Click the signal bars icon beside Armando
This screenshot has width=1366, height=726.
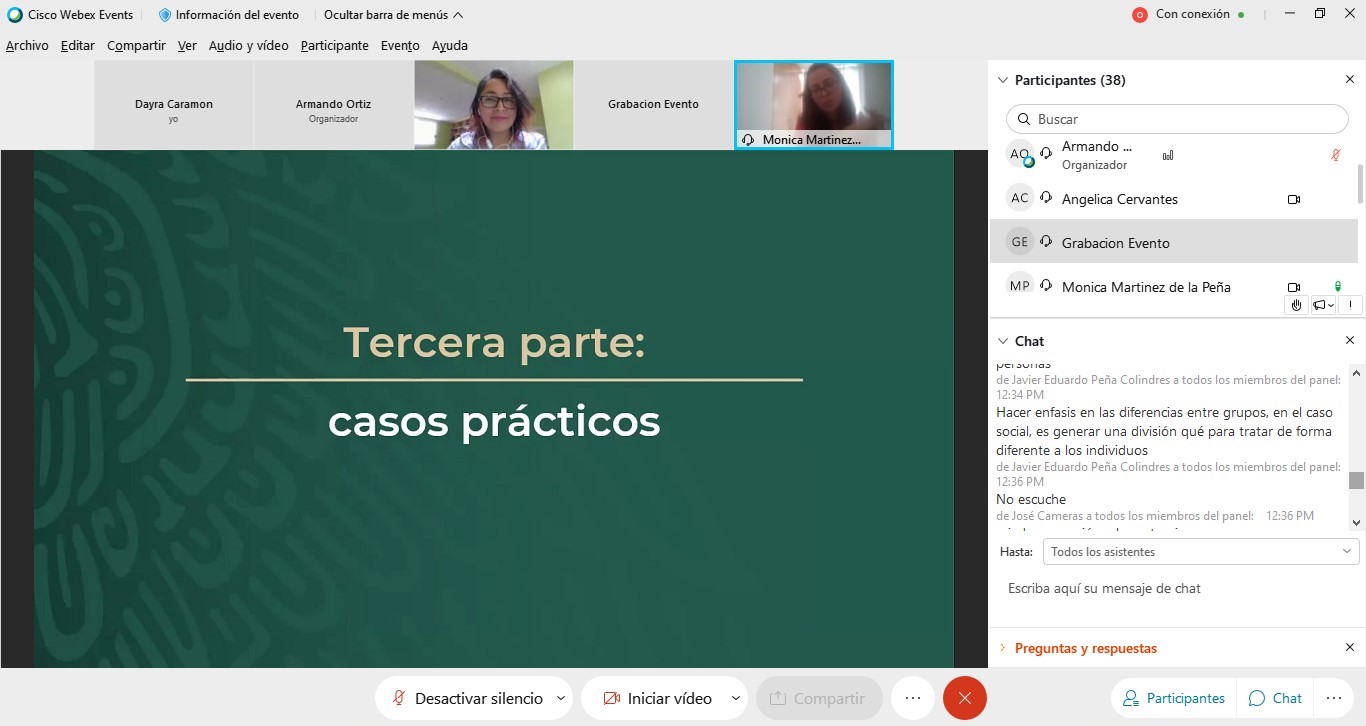click(x=1168, y=155)
